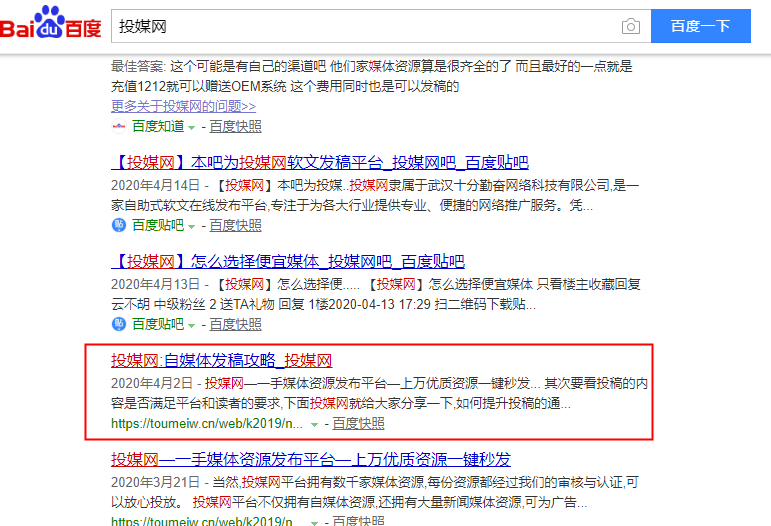
Task: Click 百度贴吧 label under 怎么选择便宜媒体 result
Action: click(x=158, y=324)
